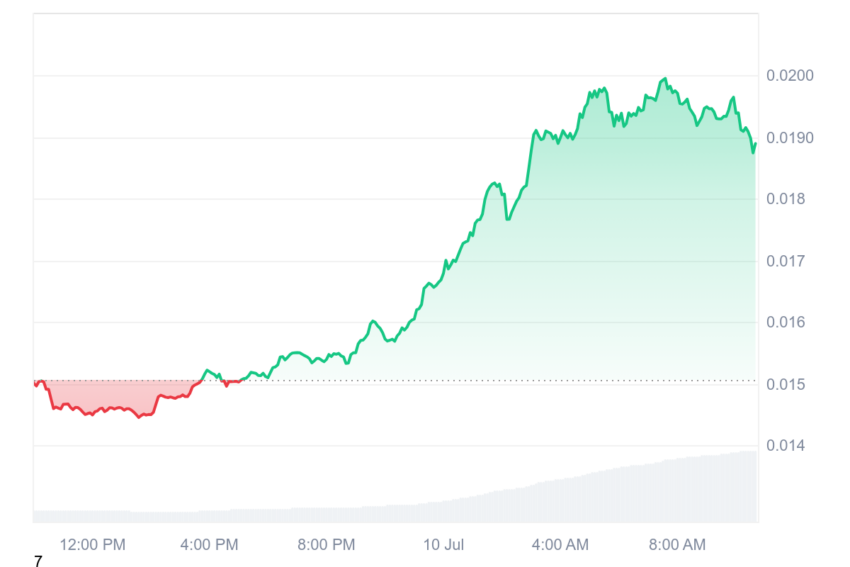The height and width of the screenshot is (567, 850).
Task: Click the lowest point of the red line
Action: pos(139,417)
